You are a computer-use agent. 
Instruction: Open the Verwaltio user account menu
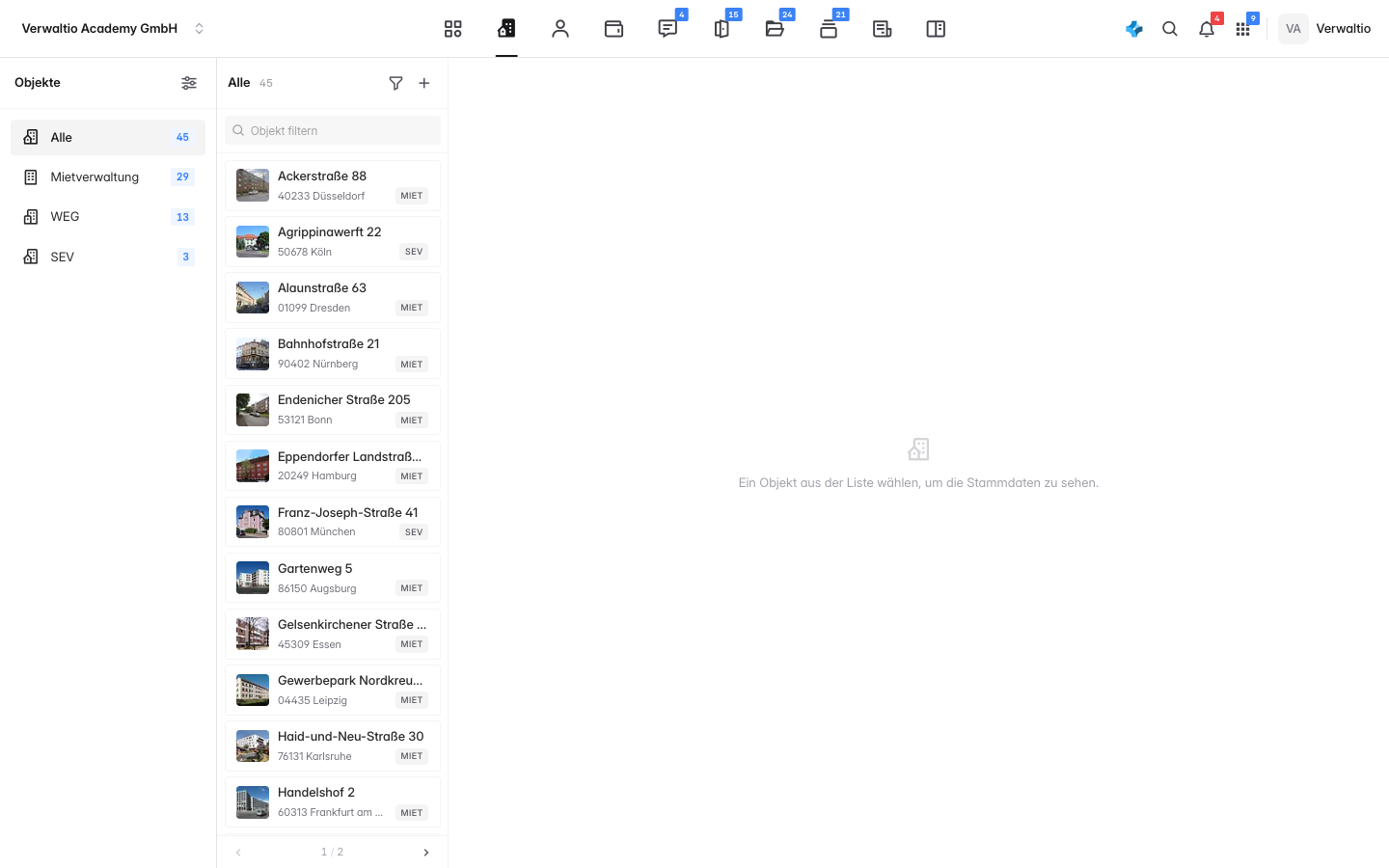[x=1325, y=29]
